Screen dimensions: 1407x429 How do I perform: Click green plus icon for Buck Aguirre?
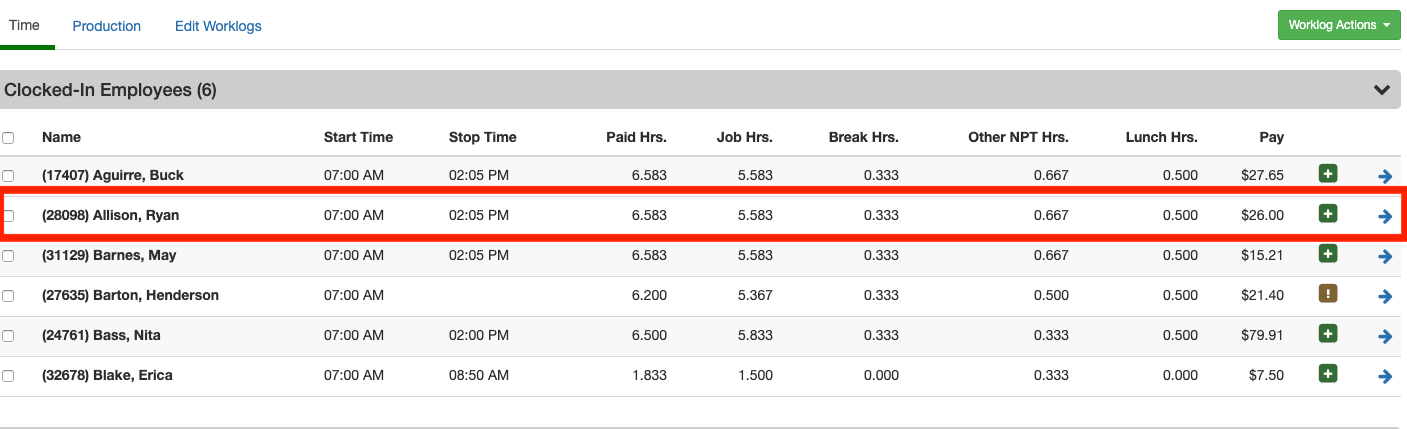coord(1328,174)
